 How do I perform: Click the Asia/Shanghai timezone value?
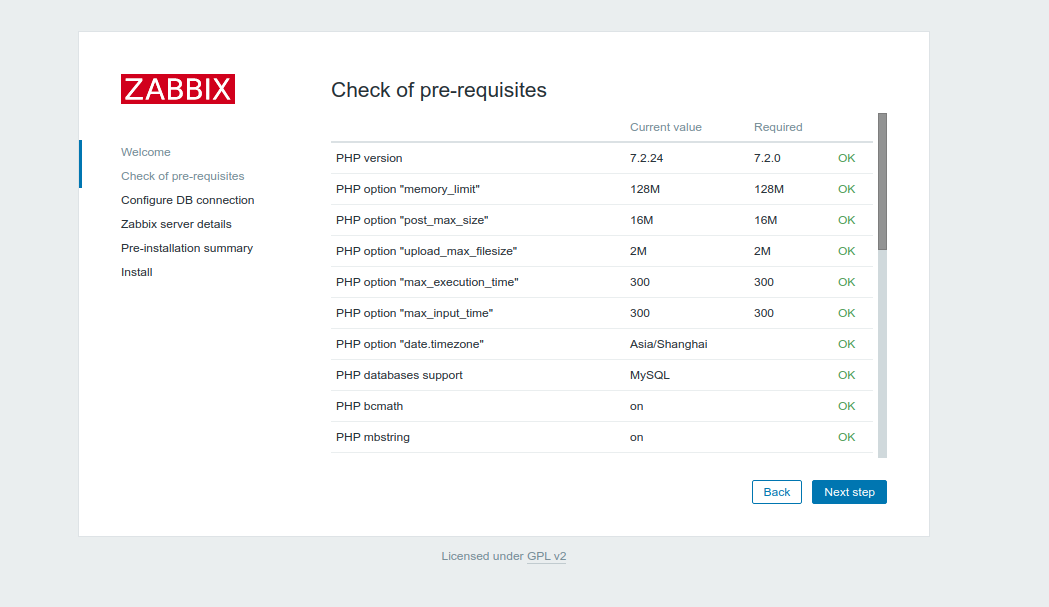point(668,344)
